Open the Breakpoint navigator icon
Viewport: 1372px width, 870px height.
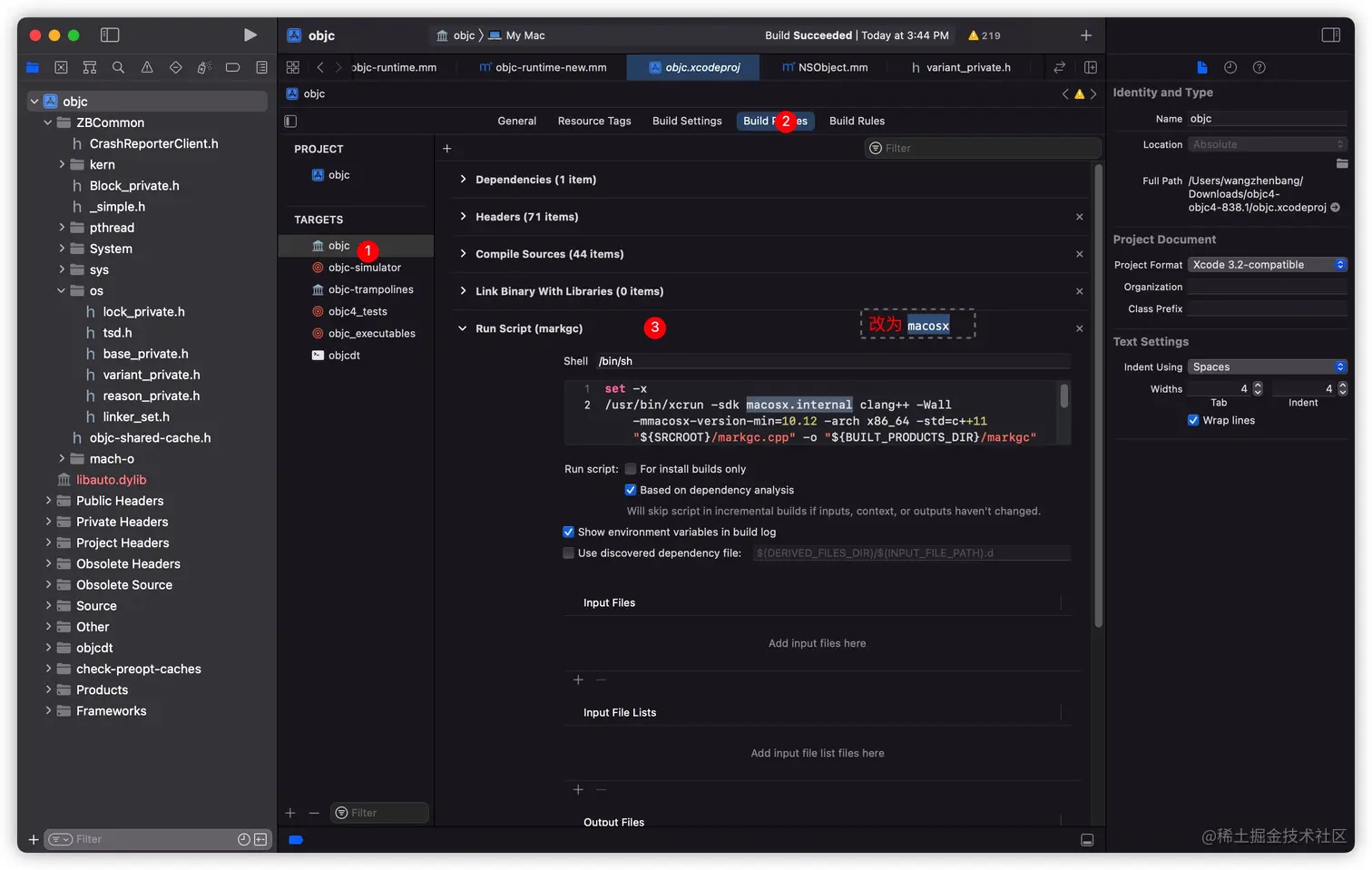[x=232, y=67]
